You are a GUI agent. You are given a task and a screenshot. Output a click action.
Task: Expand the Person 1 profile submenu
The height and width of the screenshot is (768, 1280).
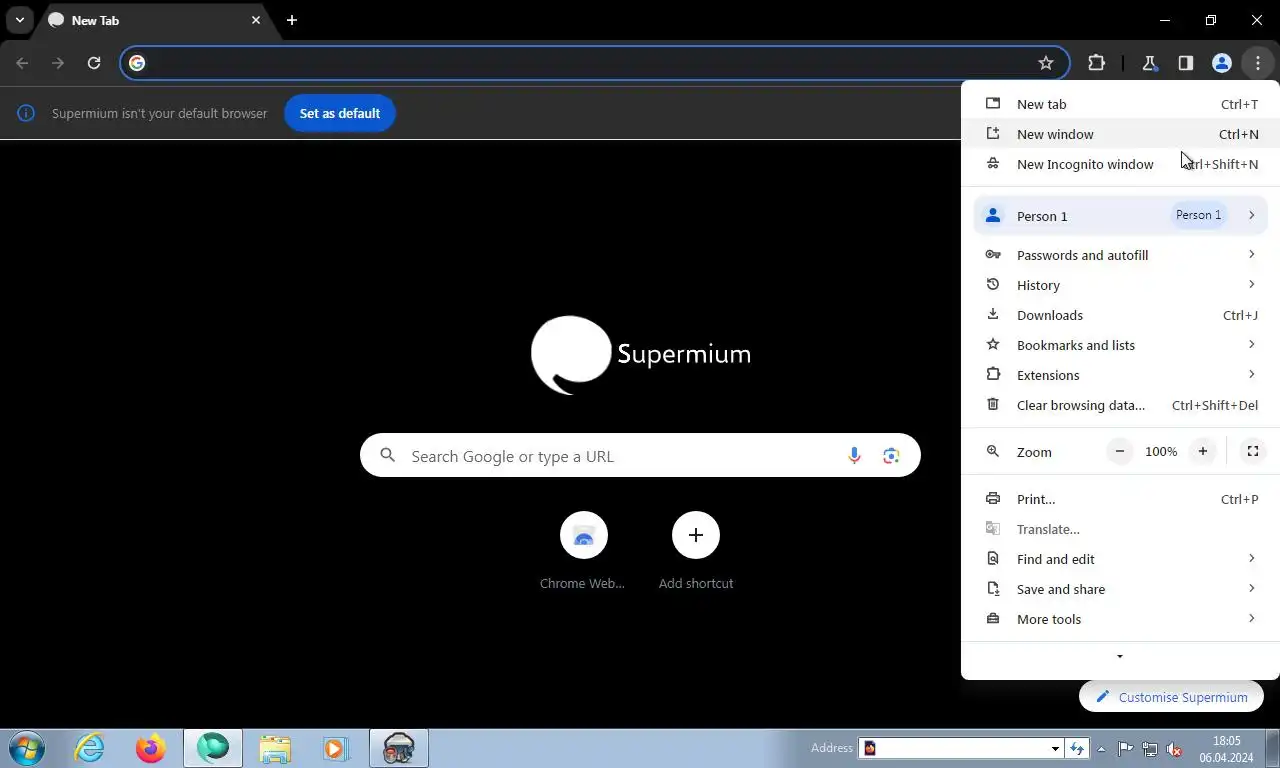[1120, 216]
